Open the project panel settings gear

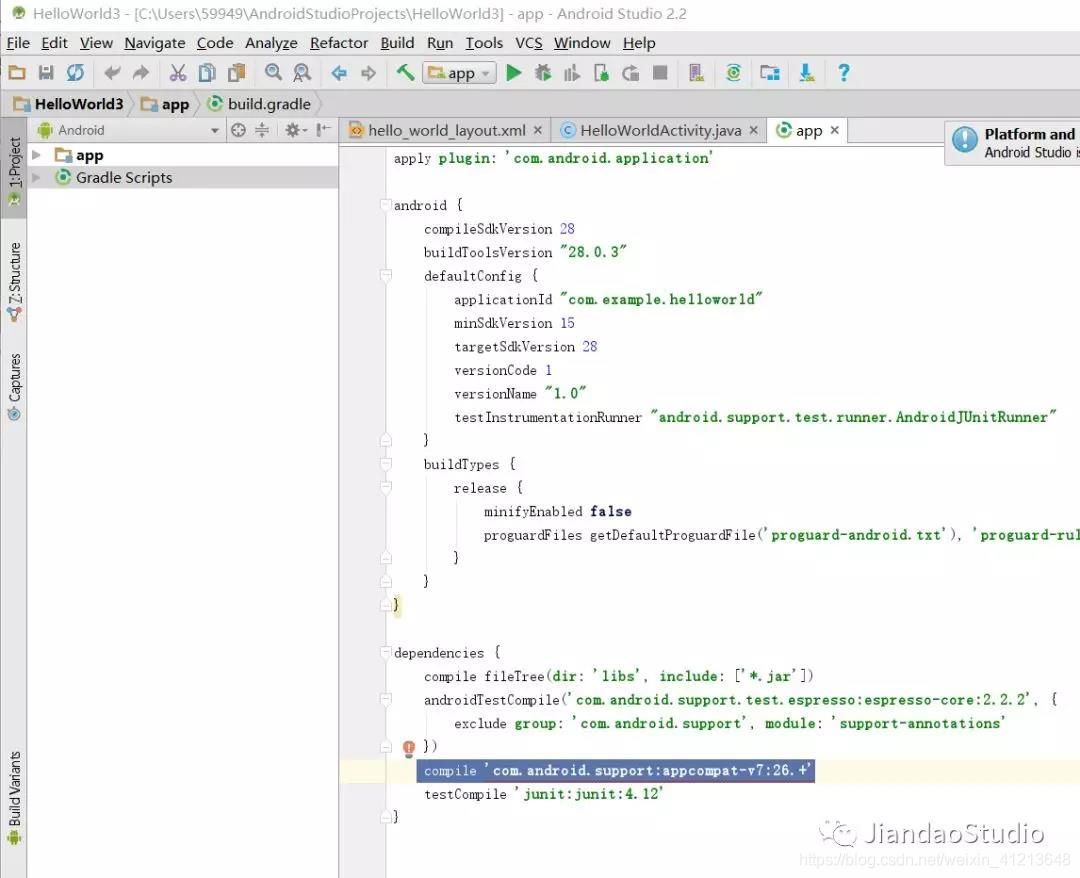[294, 129]
